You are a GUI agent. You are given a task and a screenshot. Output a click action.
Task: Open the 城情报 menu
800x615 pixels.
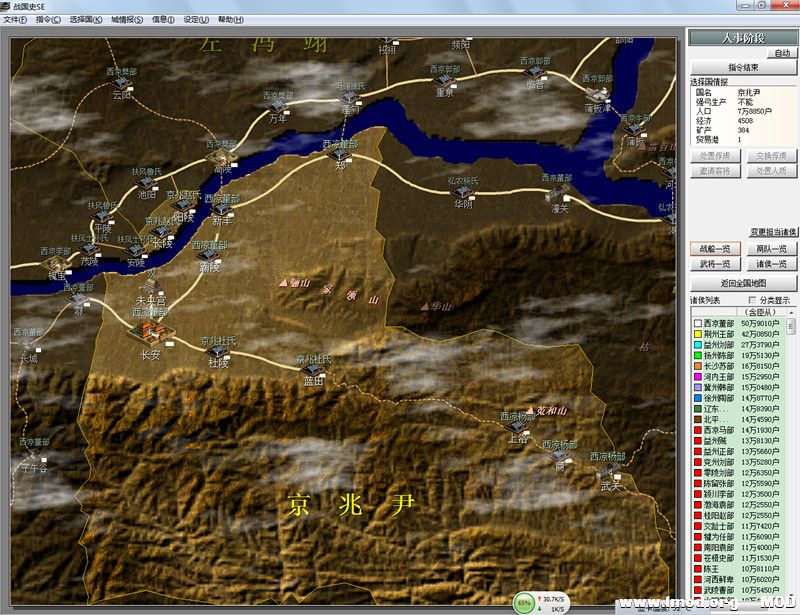pyautogui.click(x=126, y=19)
